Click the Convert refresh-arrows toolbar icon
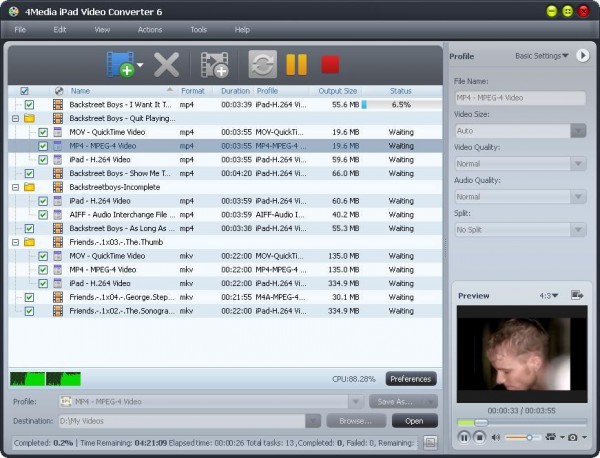This screenshot has height=458, width=600. 262,65
